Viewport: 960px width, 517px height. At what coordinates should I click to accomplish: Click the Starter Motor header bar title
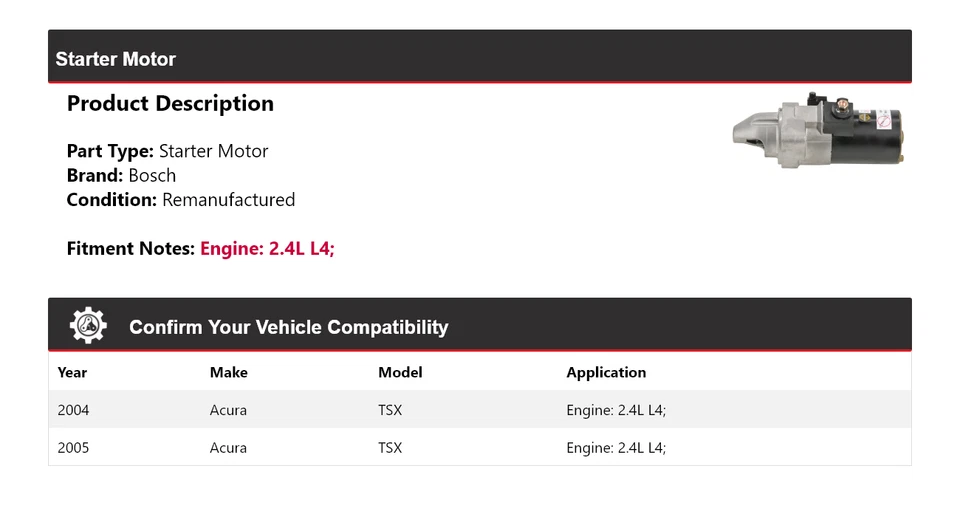tap(115, 59)
